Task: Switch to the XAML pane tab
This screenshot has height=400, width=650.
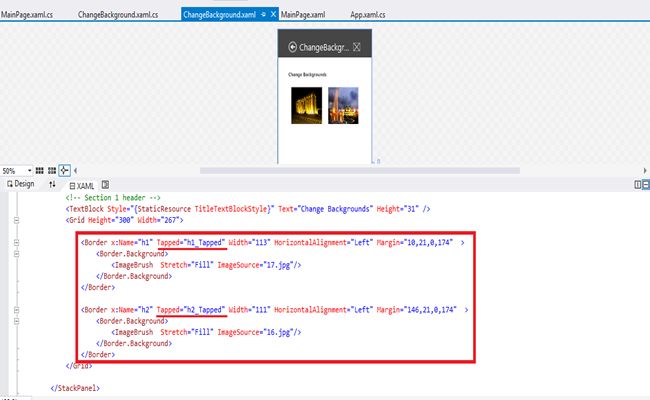Action: (82, 186)
